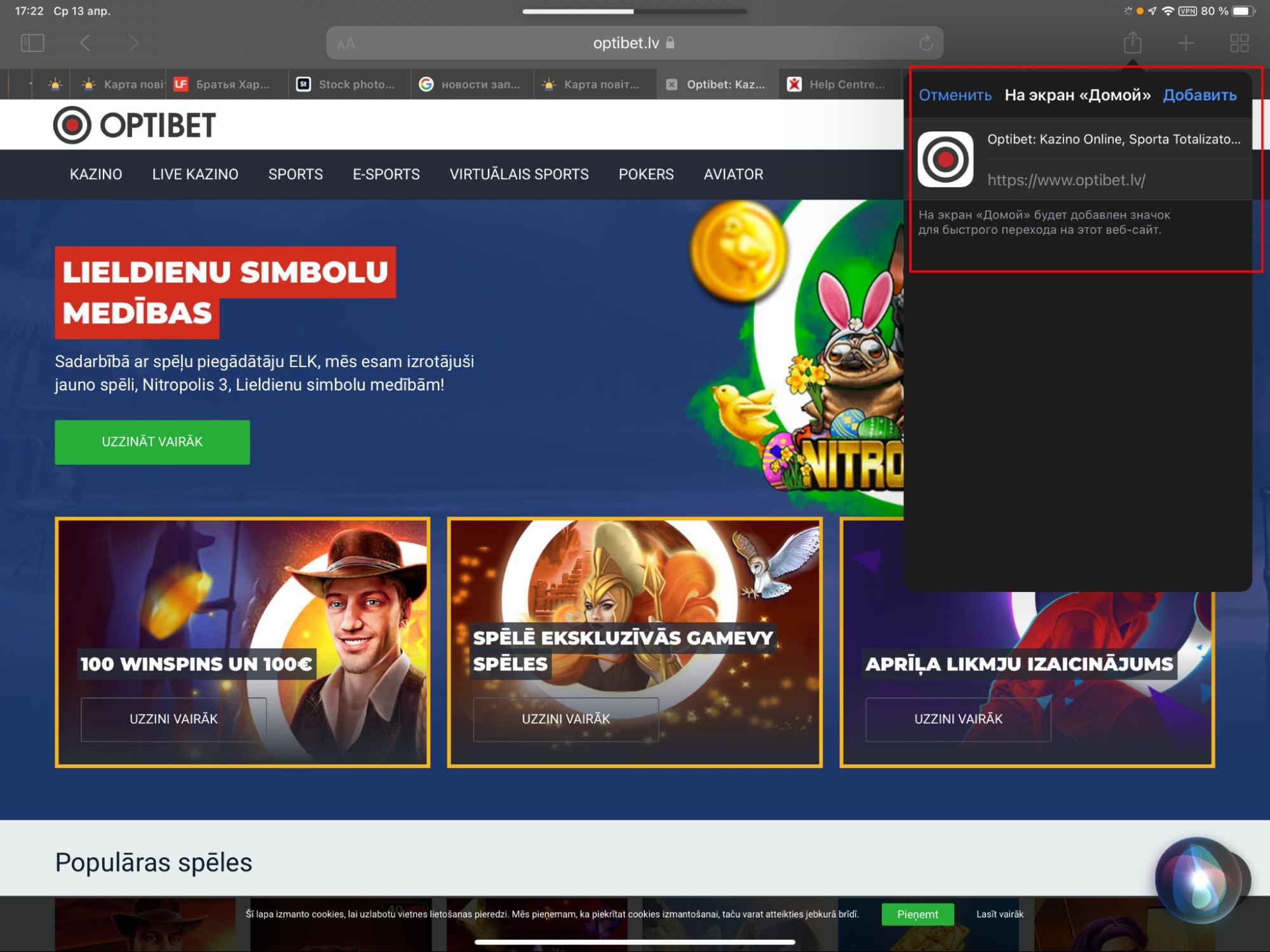This screenshot has height=952, width=1270.
Task: Edit the Optibet shortcut title field
Action: [x=1114, y=139]
